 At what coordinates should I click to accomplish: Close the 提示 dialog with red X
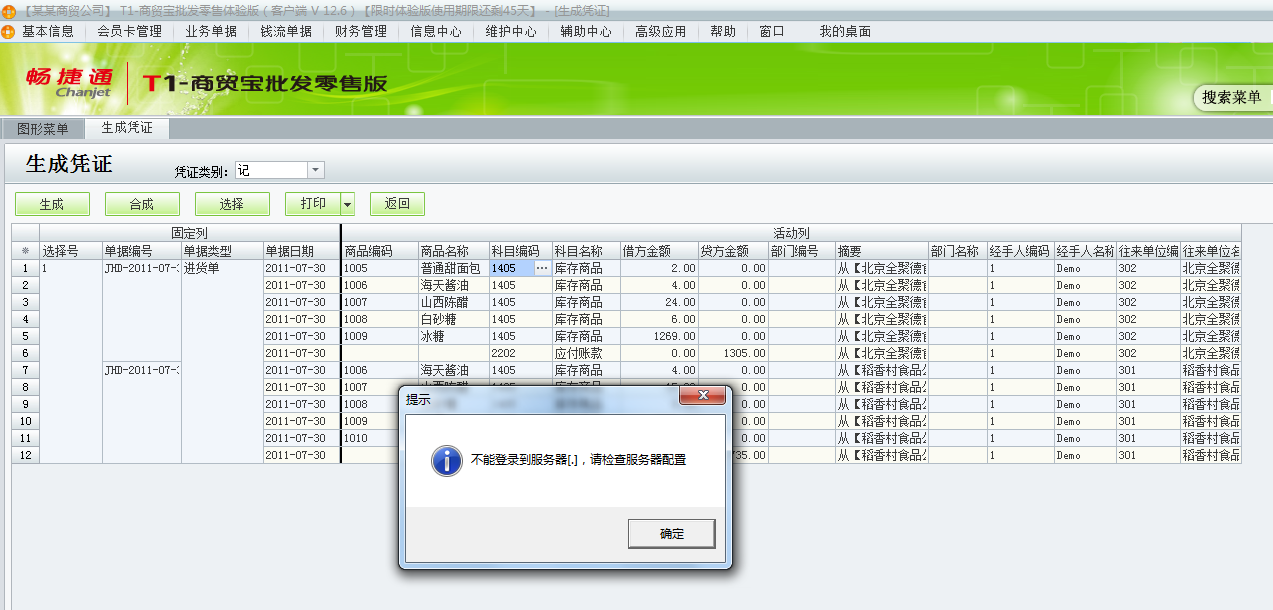pyautogui.click(x=701, y=397)
